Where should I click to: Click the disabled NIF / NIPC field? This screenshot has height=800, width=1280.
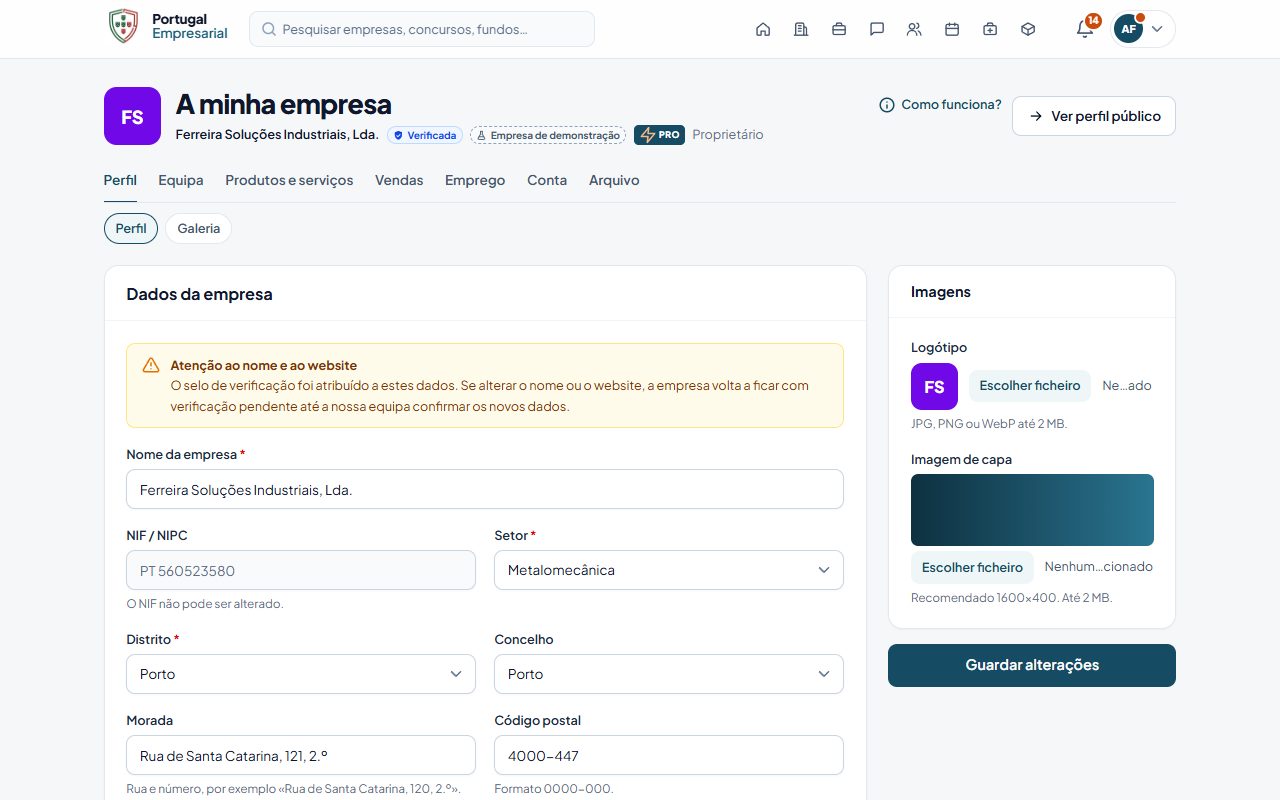point(301,570)
